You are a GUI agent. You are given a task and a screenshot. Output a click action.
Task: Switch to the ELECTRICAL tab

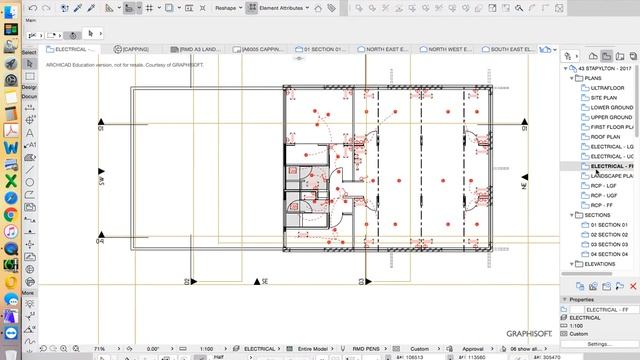tap(70, 49)
